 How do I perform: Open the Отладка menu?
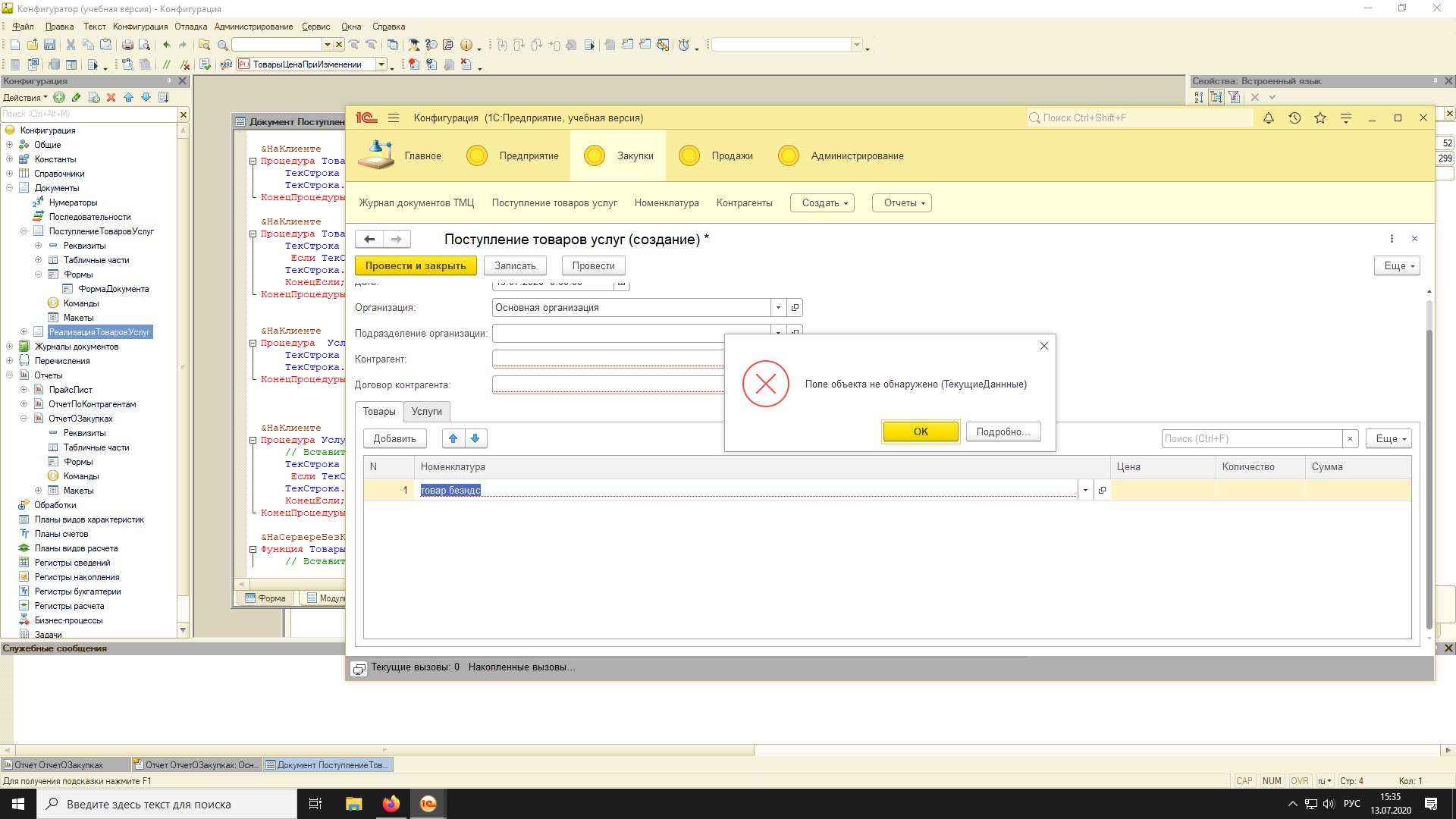point(191,27)
